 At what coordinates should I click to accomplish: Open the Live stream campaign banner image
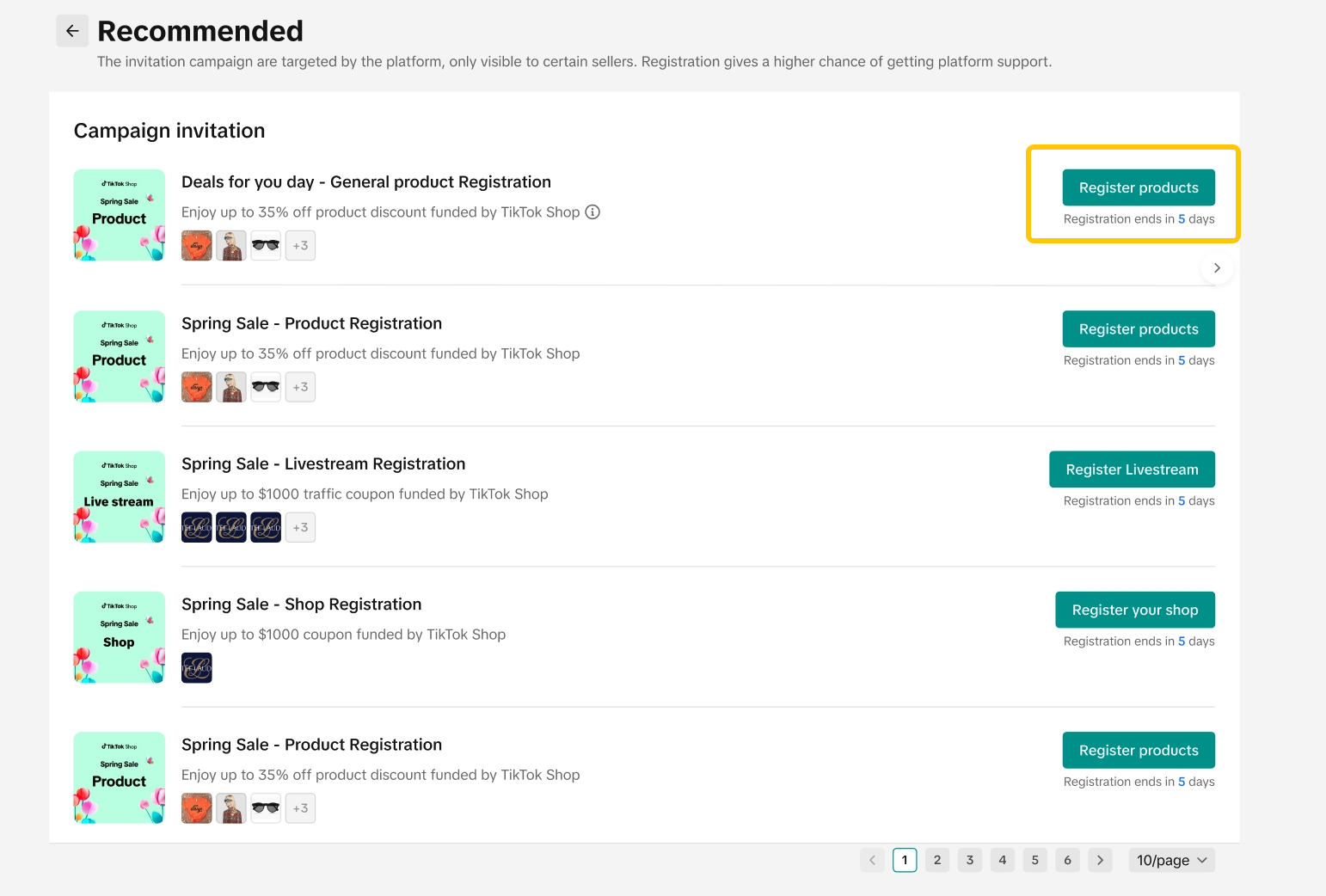pyautogui.click(x=120, y=497)
